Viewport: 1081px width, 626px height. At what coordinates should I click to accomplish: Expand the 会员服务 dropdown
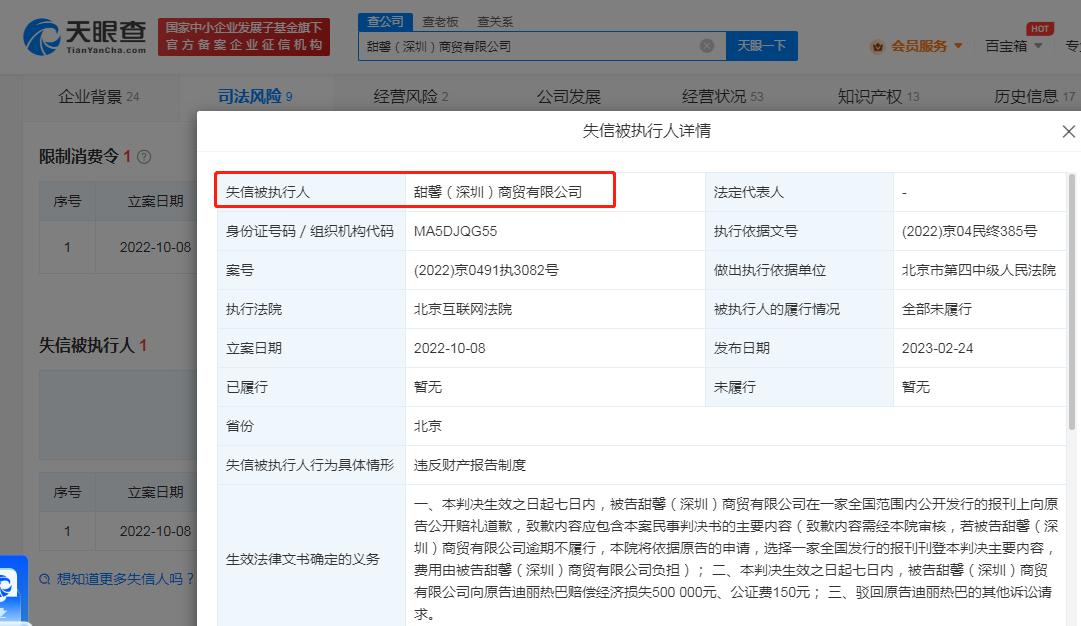(920, 45)
